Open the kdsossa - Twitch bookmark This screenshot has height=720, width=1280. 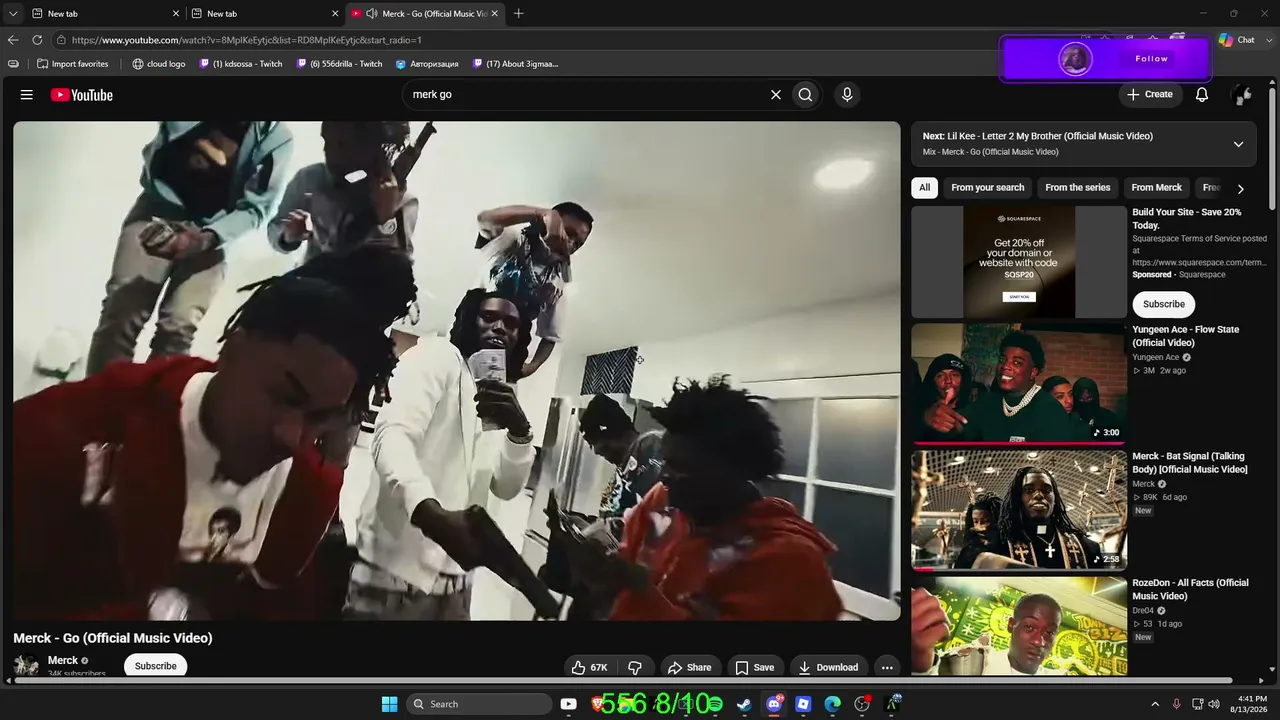coord(240,64)
